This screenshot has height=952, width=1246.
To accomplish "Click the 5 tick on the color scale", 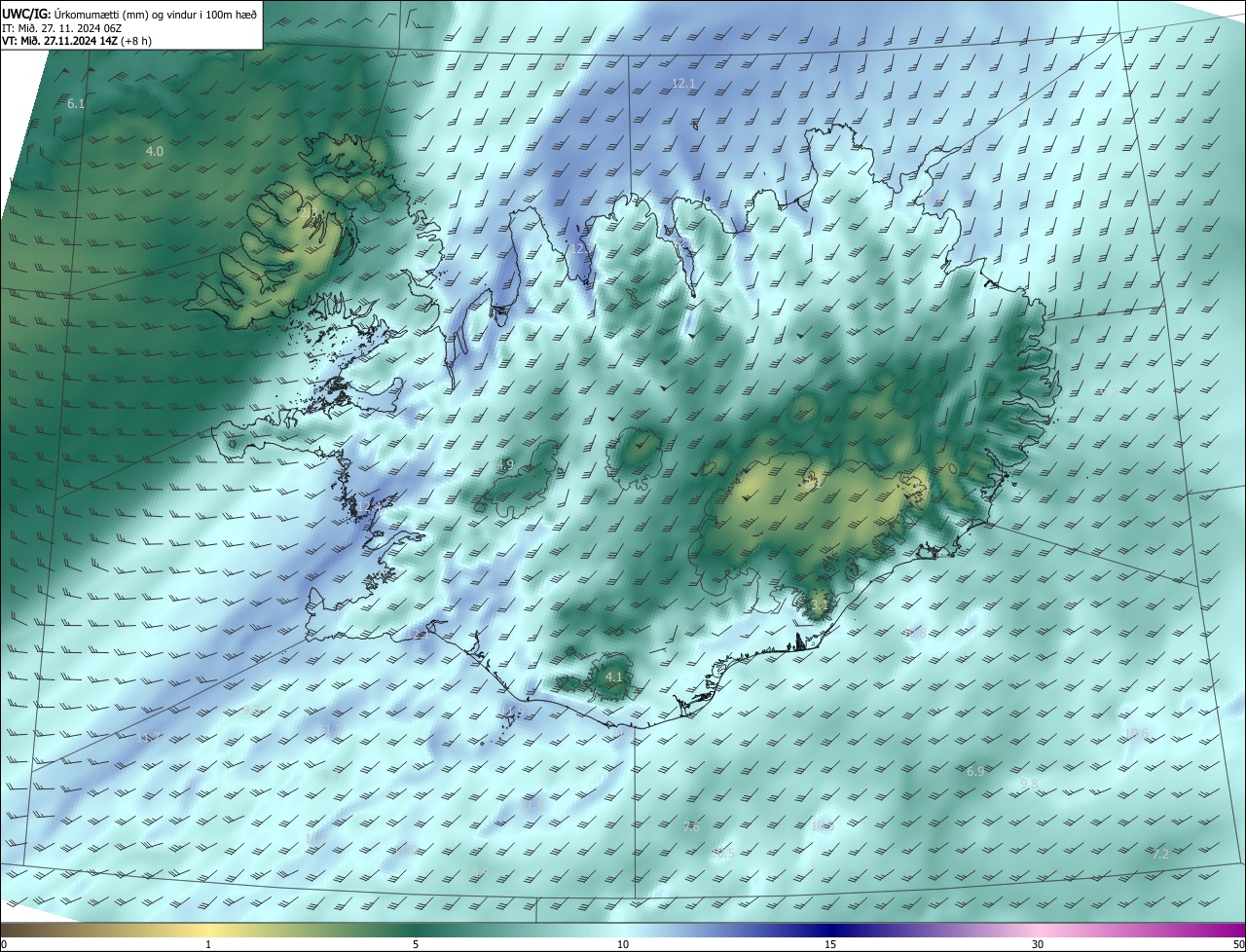I will 416,944.
